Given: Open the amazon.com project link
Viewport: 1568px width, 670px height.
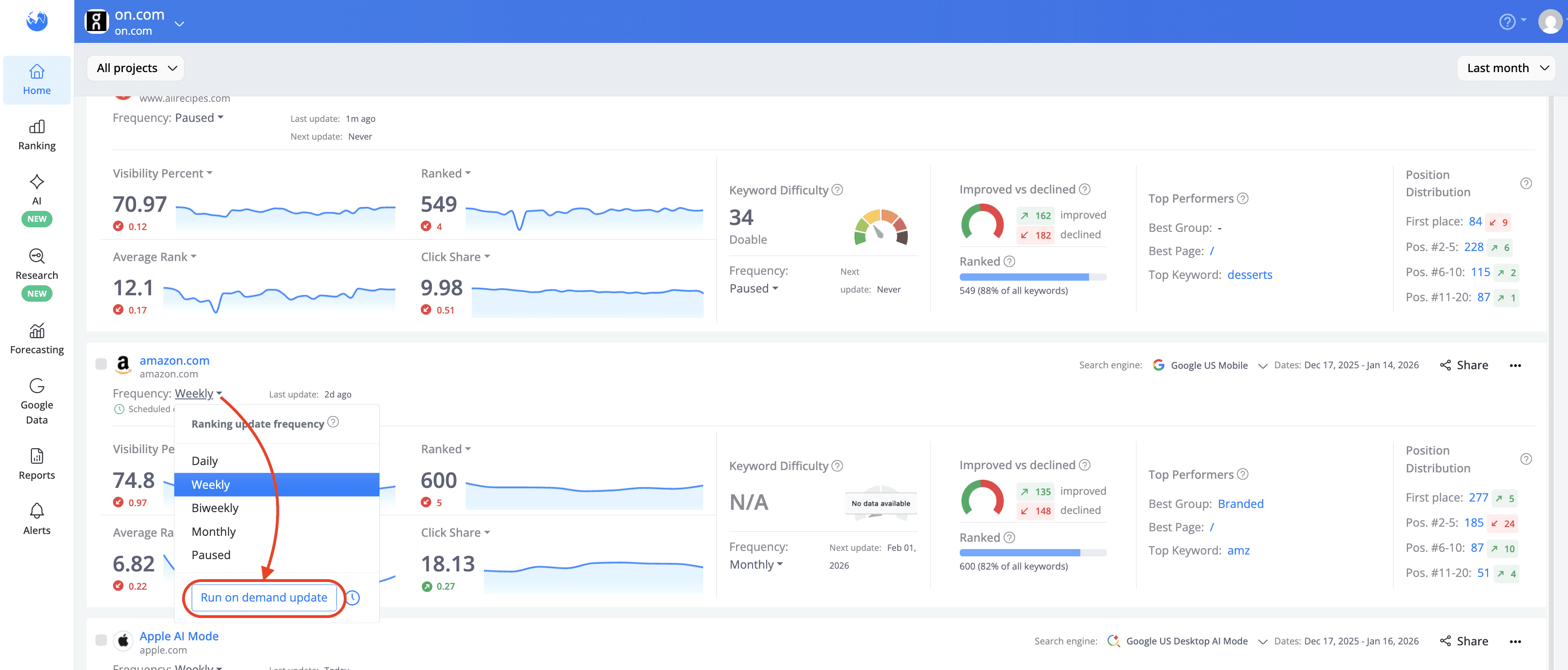Looking at the screenshot, I should [174, 361].
